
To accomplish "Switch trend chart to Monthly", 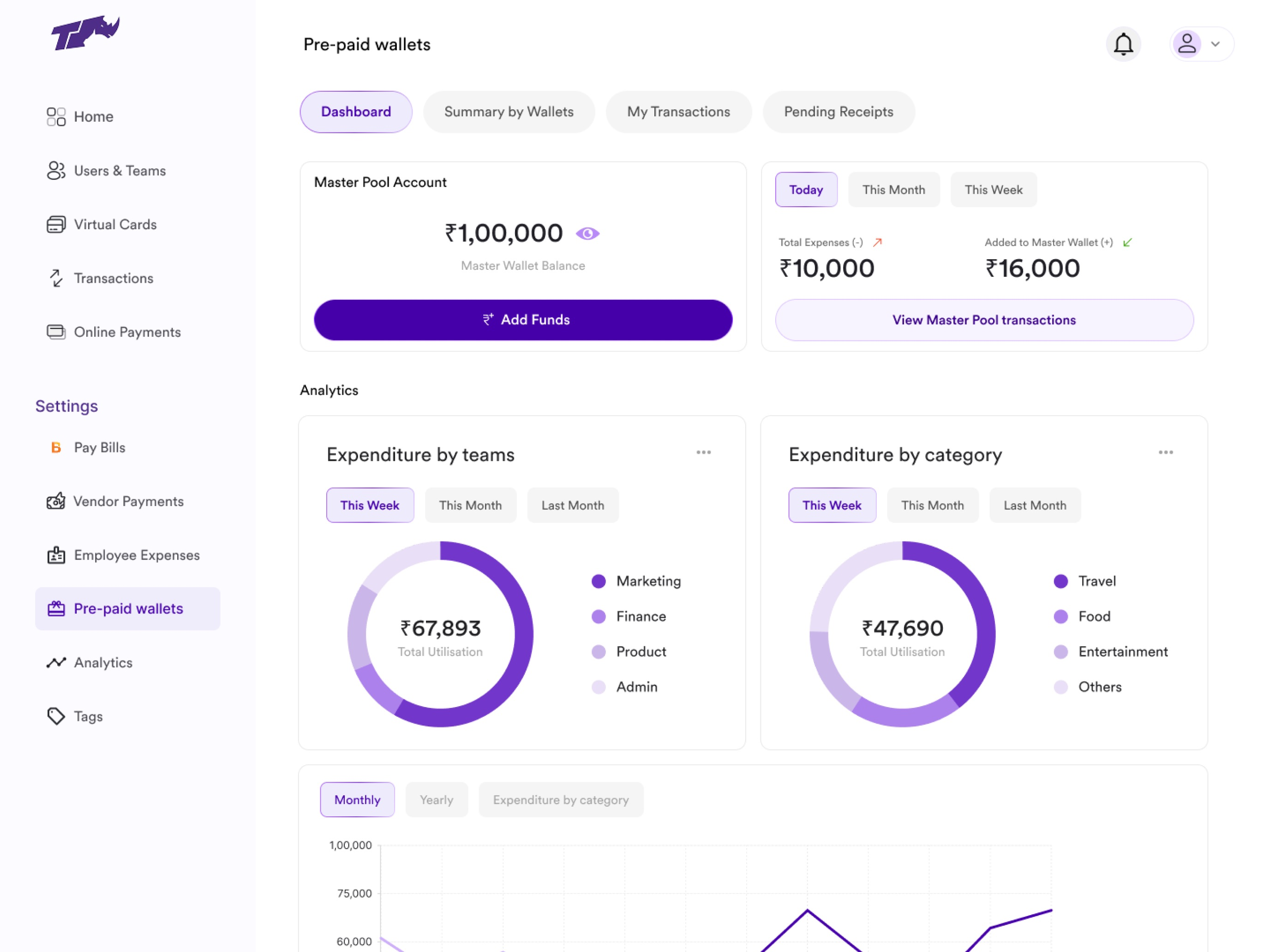I will click(357, 799).
